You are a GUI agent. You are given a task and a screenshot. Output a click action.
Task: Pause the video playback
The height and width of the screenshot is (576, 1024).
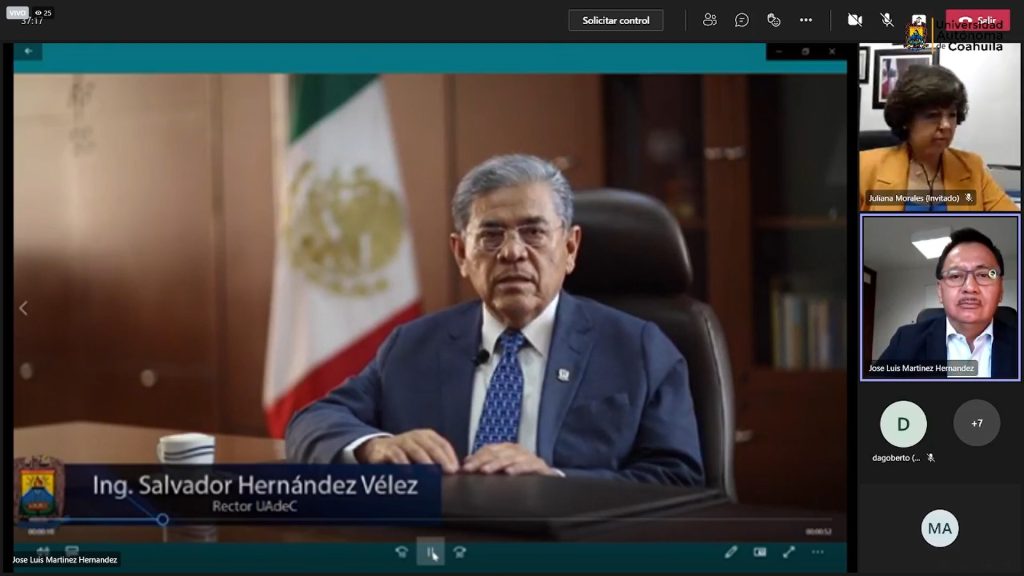(431, 551)
